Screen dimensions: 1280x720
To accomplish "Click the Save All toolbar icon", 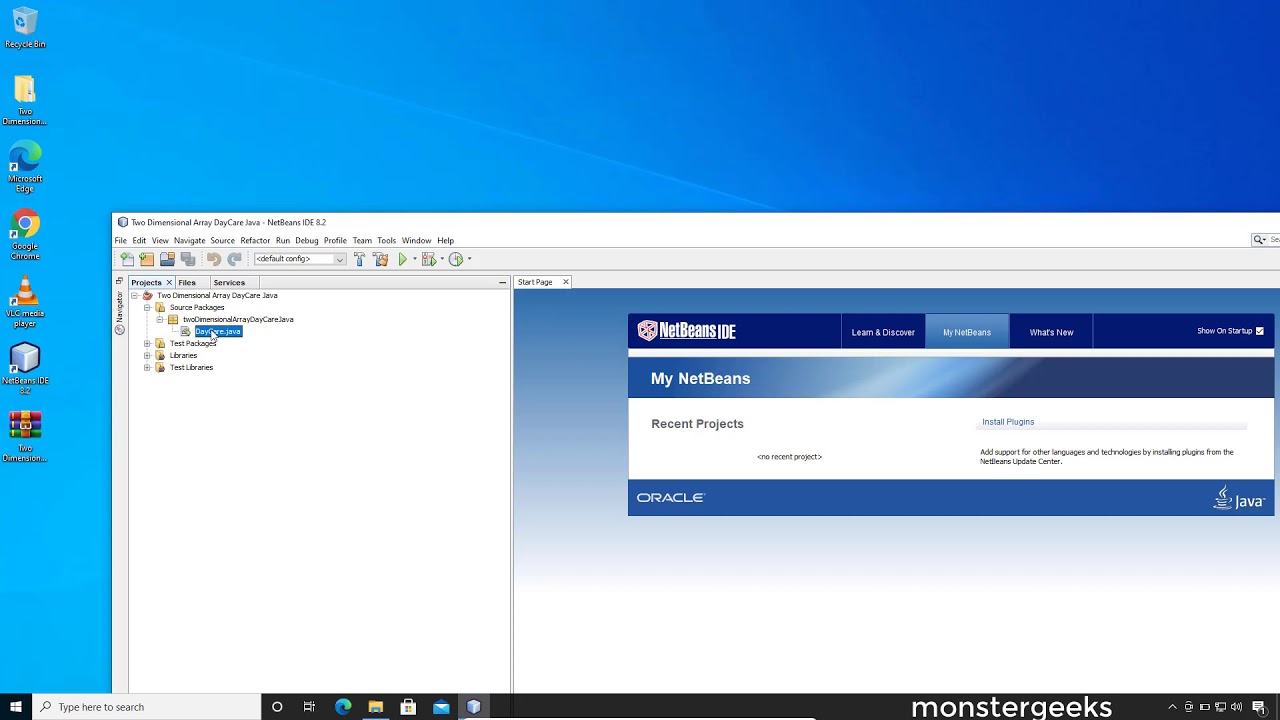I will point(187,259).
